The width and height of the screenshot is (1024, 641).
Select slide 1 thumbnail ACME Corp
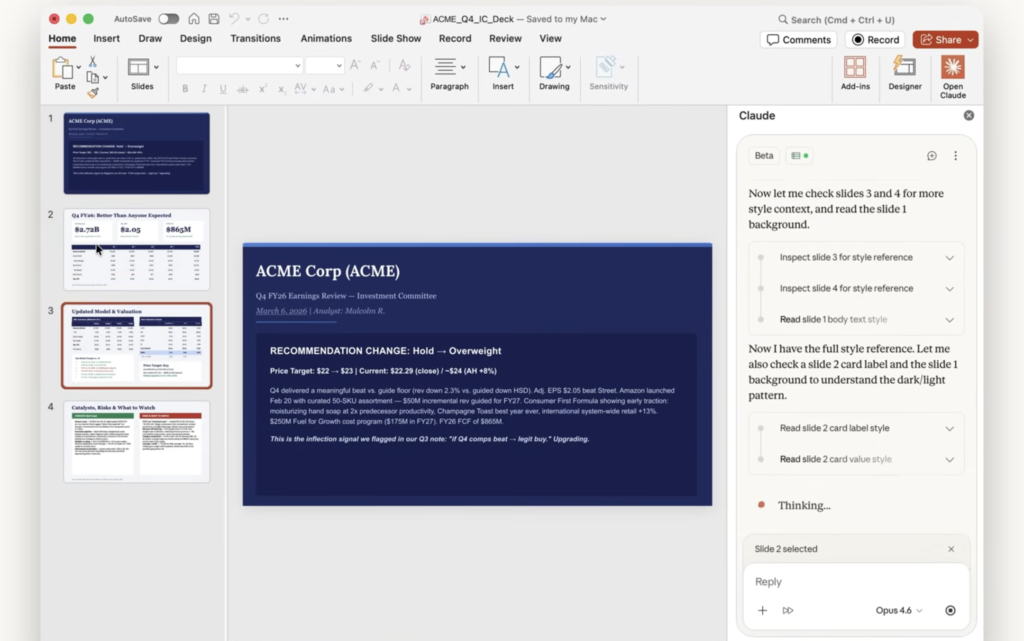(x=136, y=153)
